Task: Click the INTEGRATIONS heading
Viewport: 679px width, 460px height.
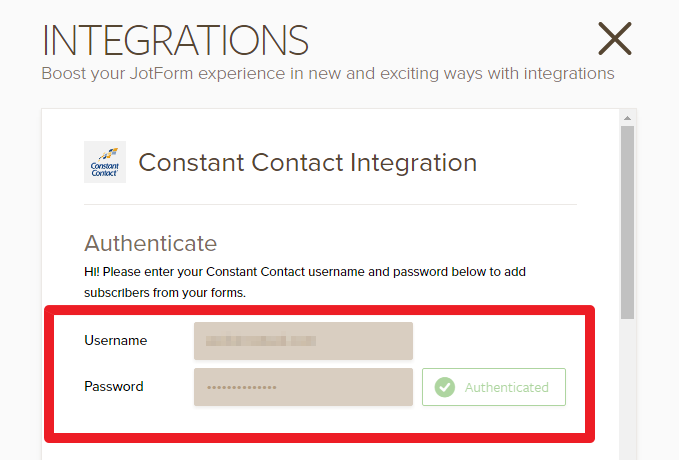Action: pos(175,40)
